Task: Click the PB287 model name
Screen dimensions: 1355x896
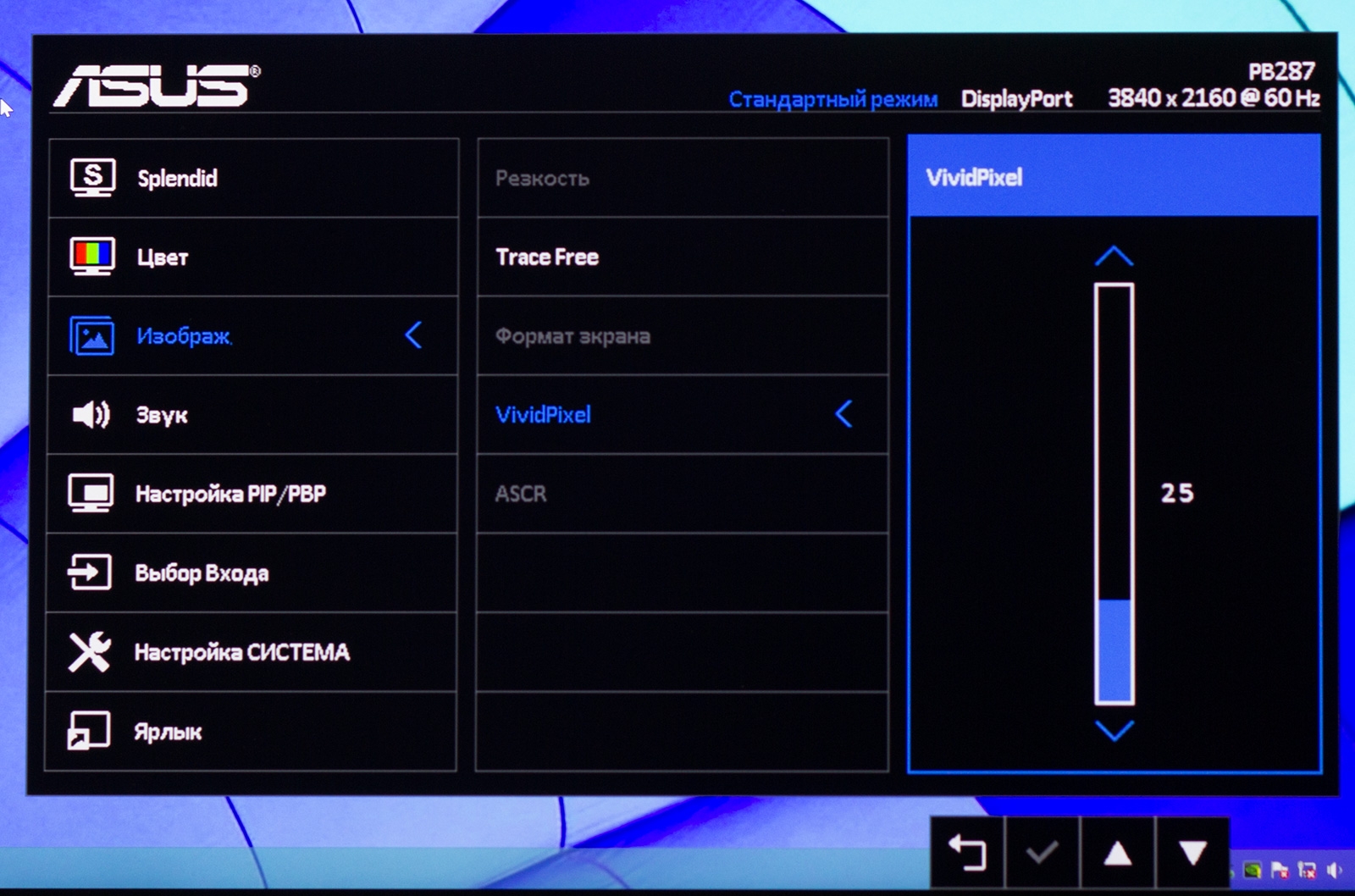Action: pos(1281,71)
